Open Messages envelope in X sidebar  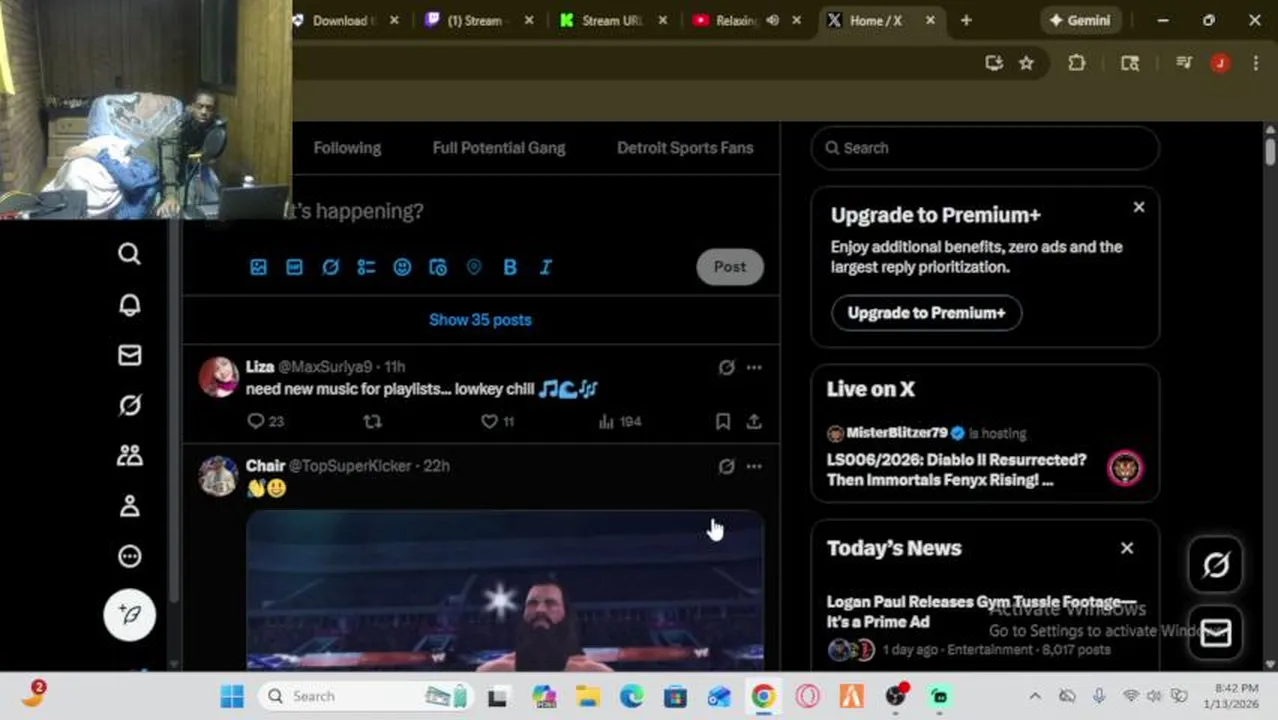(129, 355)
